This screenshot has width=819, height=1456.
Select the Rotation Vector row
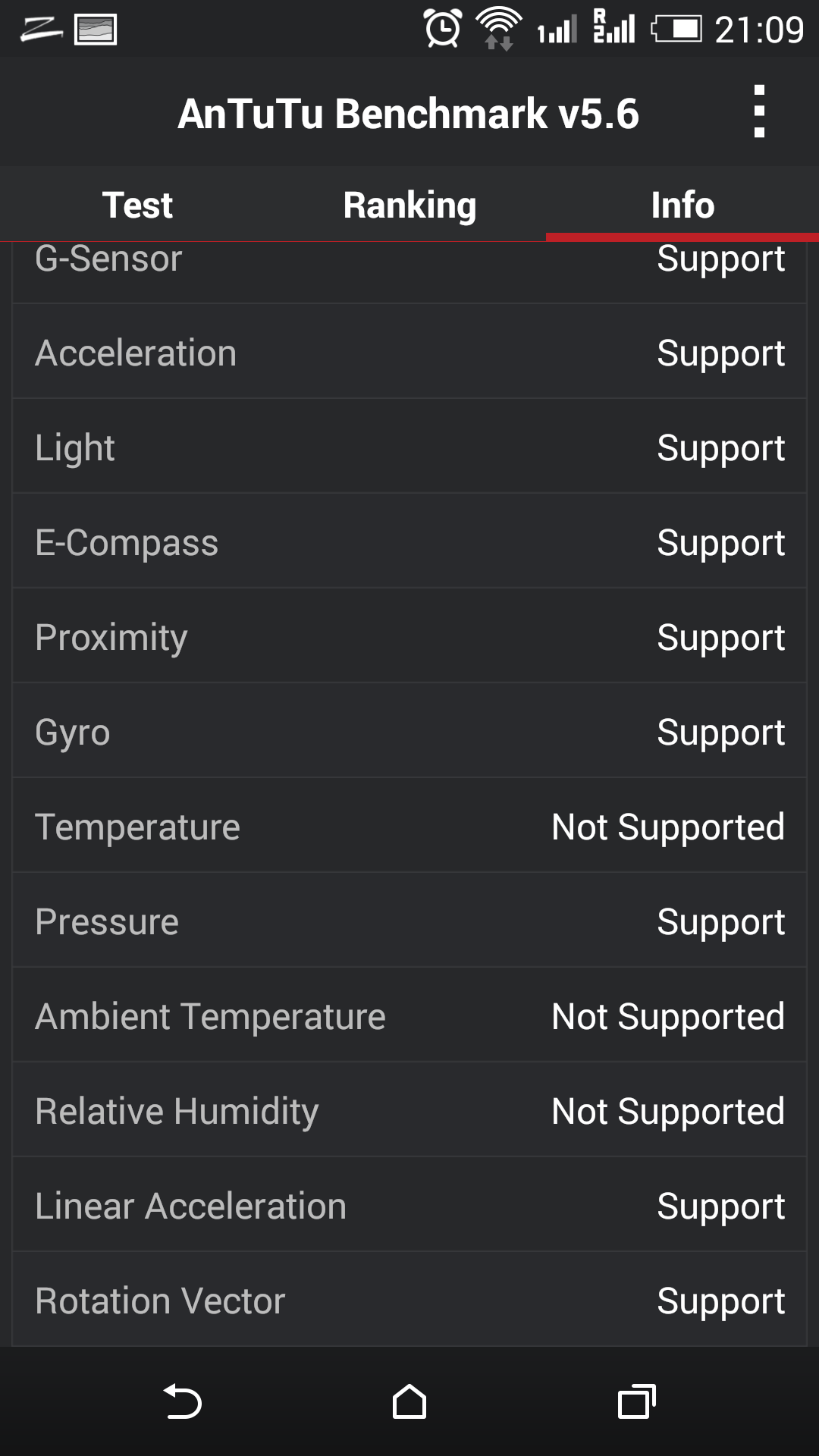pos(409,1300)
